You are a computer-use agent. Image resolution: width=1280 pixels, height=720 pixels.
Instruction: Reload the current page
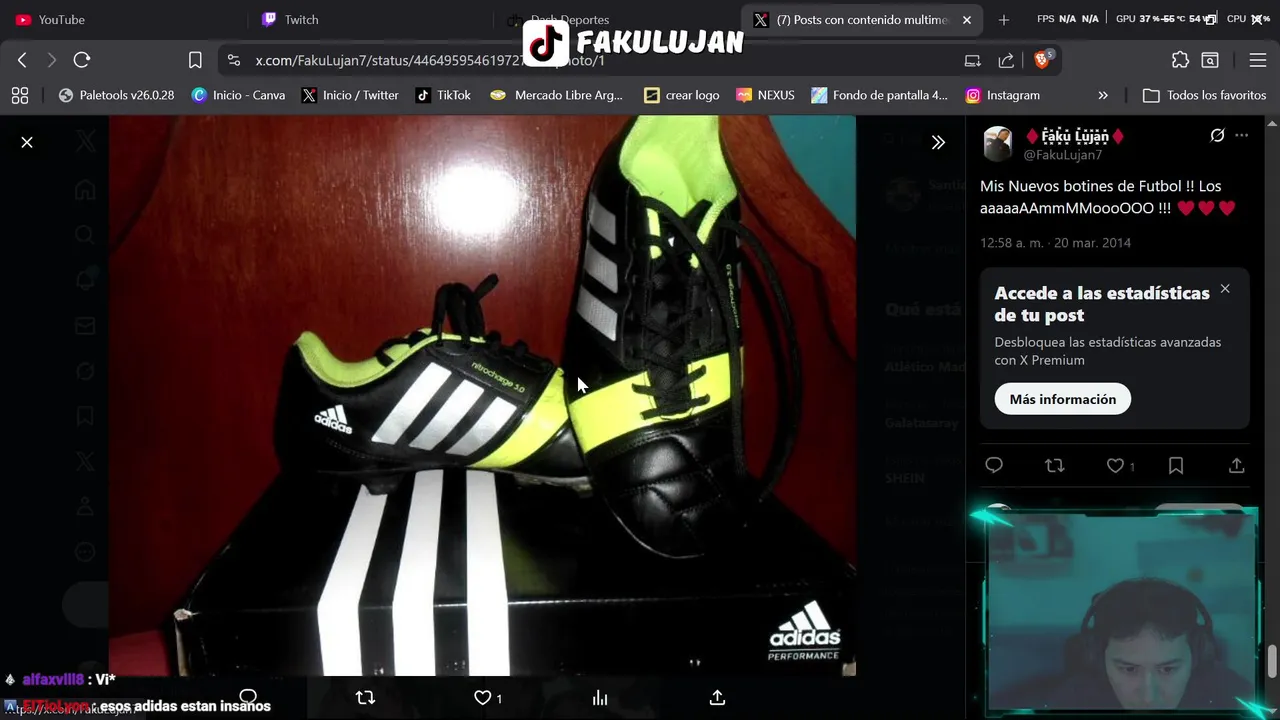pyautogui.click(x=82, y=60)
